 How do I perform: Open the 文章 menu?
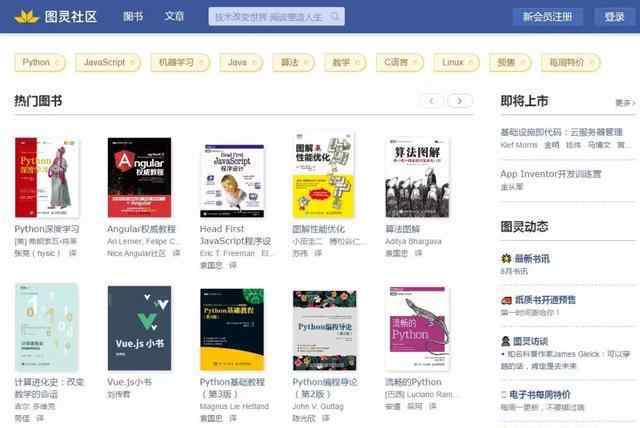174,16
